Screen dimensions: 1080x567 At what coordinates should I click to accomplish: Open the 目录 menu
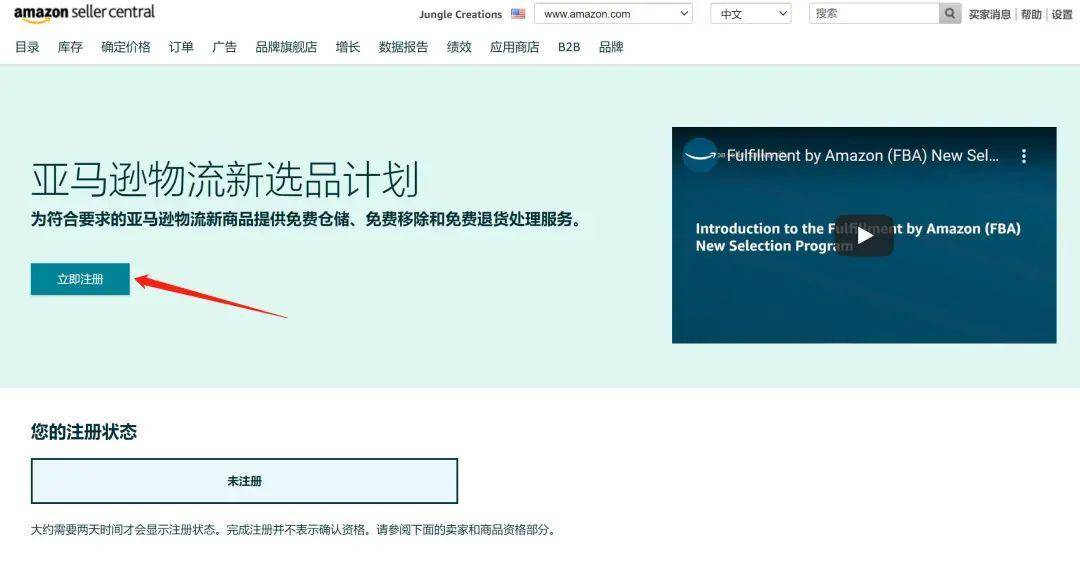click(28, 47)
